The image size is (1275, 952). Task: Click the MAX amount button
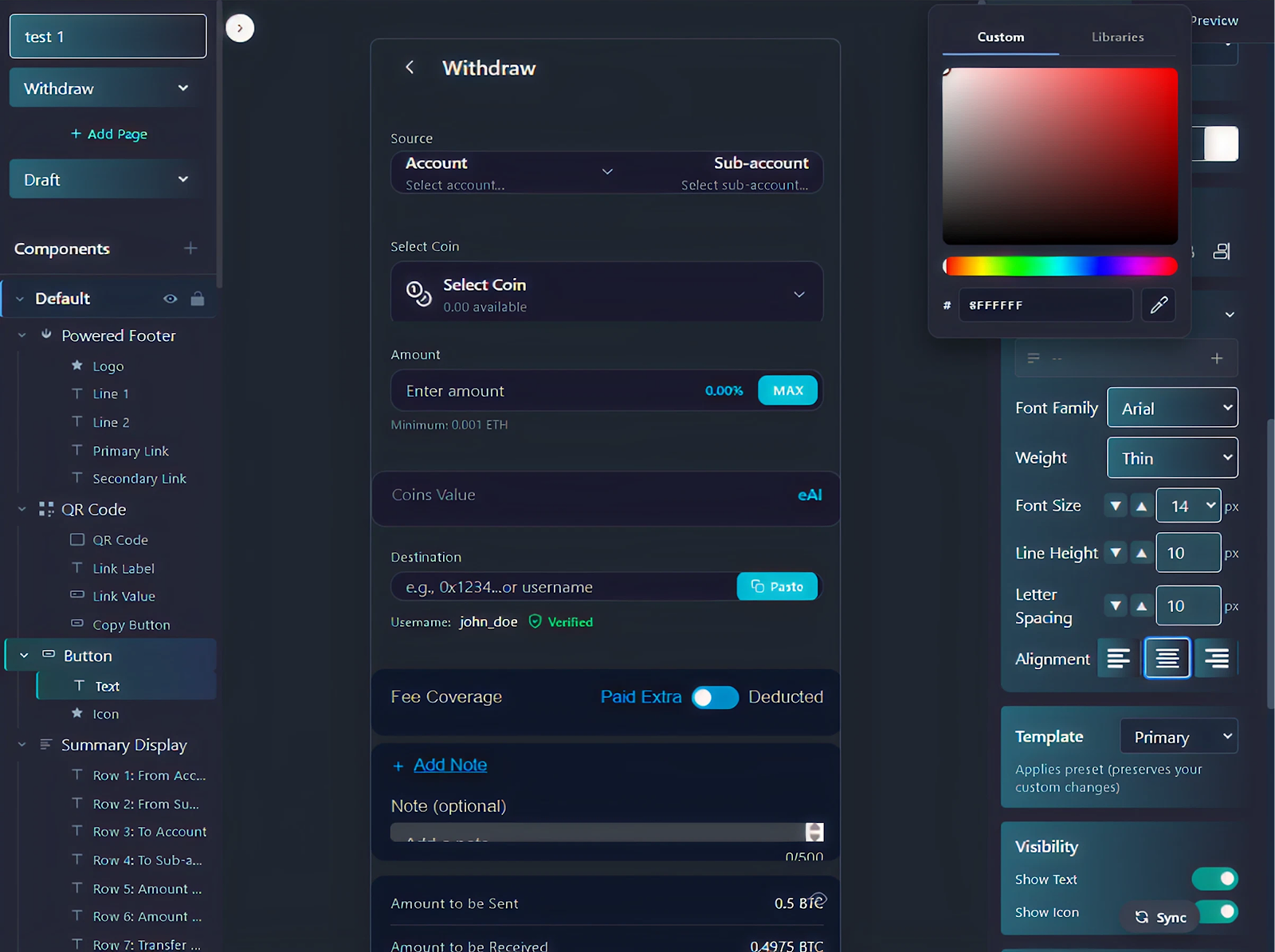coord(787,390)
